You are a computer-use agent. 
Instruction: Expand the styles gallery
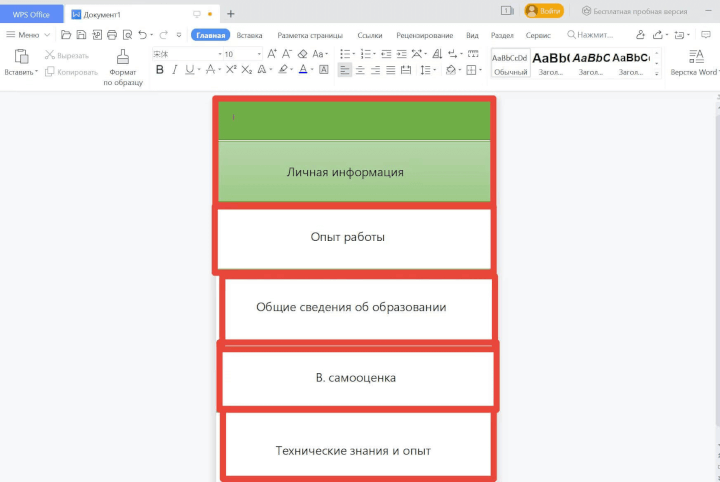[657, 73]
